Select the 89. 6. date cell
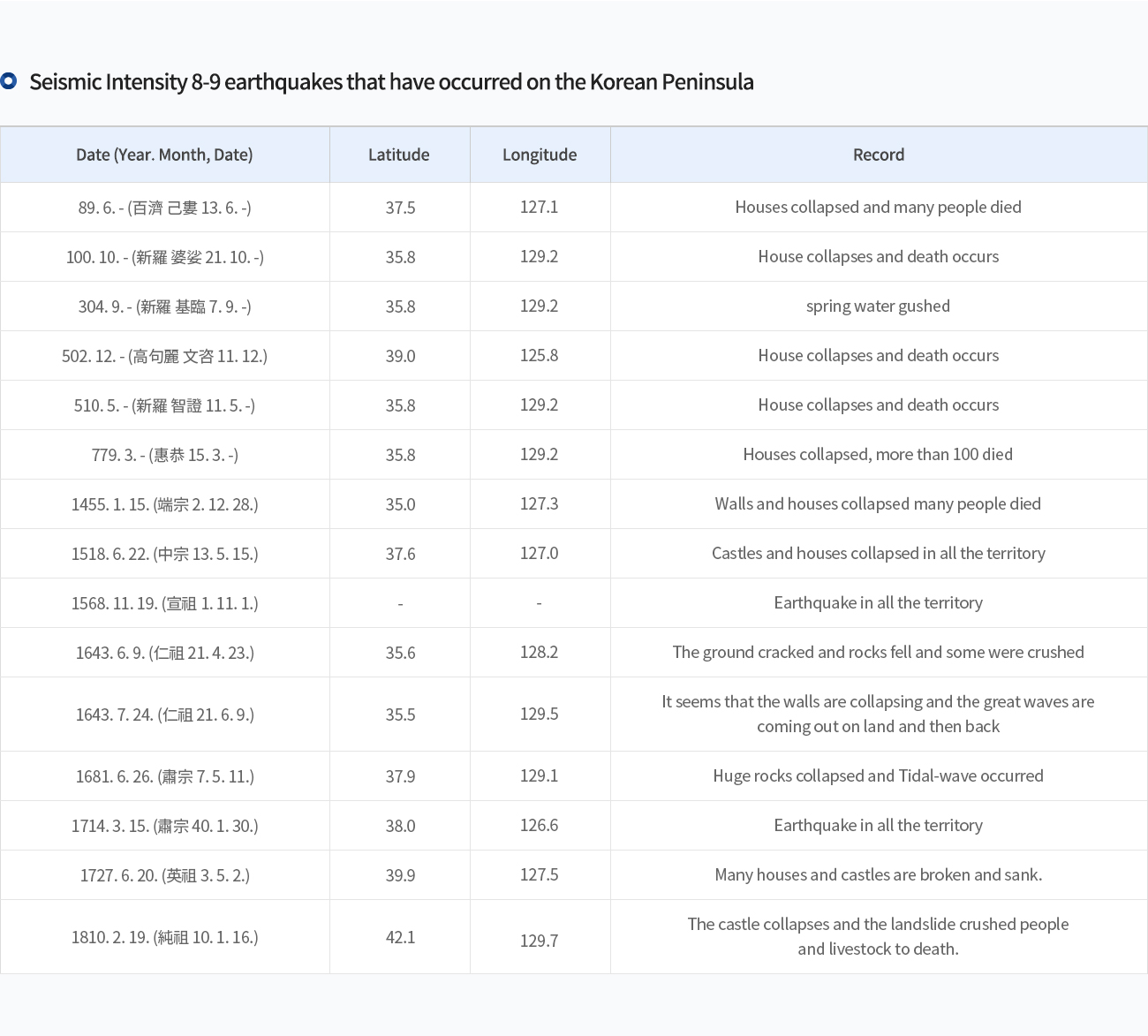The width and height of the screenshot is (1148, 1036). (x=164, y=208)
